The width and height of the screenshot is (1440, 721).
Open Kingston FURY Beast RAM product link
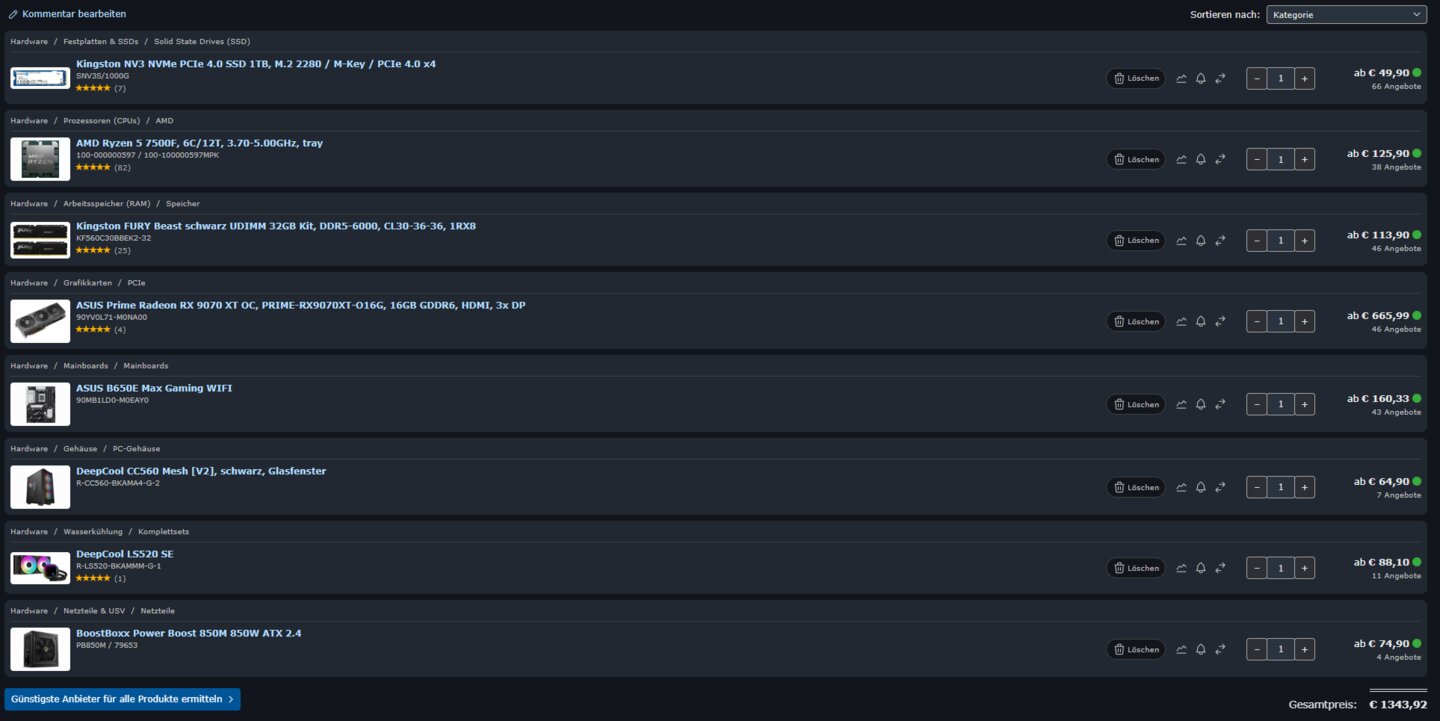(x=276, y=226)
